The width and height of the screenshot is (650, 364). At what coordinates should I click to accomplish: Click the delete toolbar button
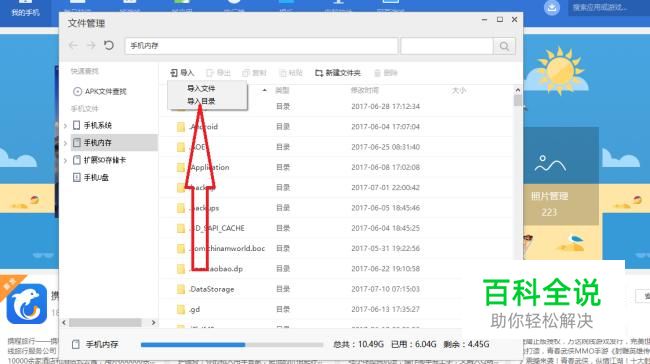pyautogui.click(x=386, y=73)
